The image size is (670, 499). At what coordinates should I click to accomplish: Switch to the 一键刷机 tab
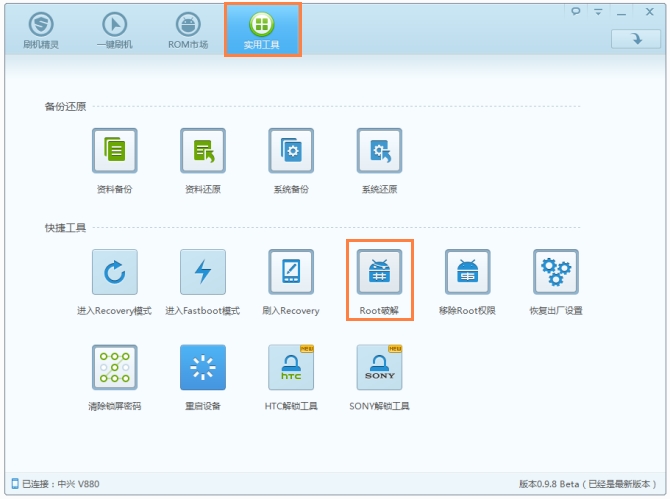point(115,30)
